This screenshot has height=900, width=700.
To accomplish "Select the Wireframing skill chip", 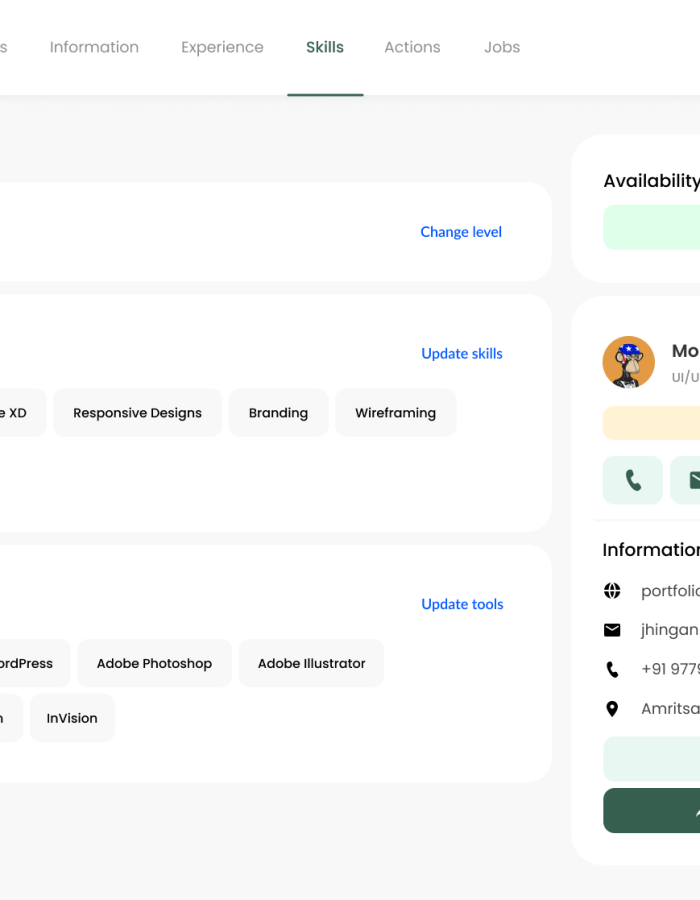I will pyautogui.click(x=396, y=412).
